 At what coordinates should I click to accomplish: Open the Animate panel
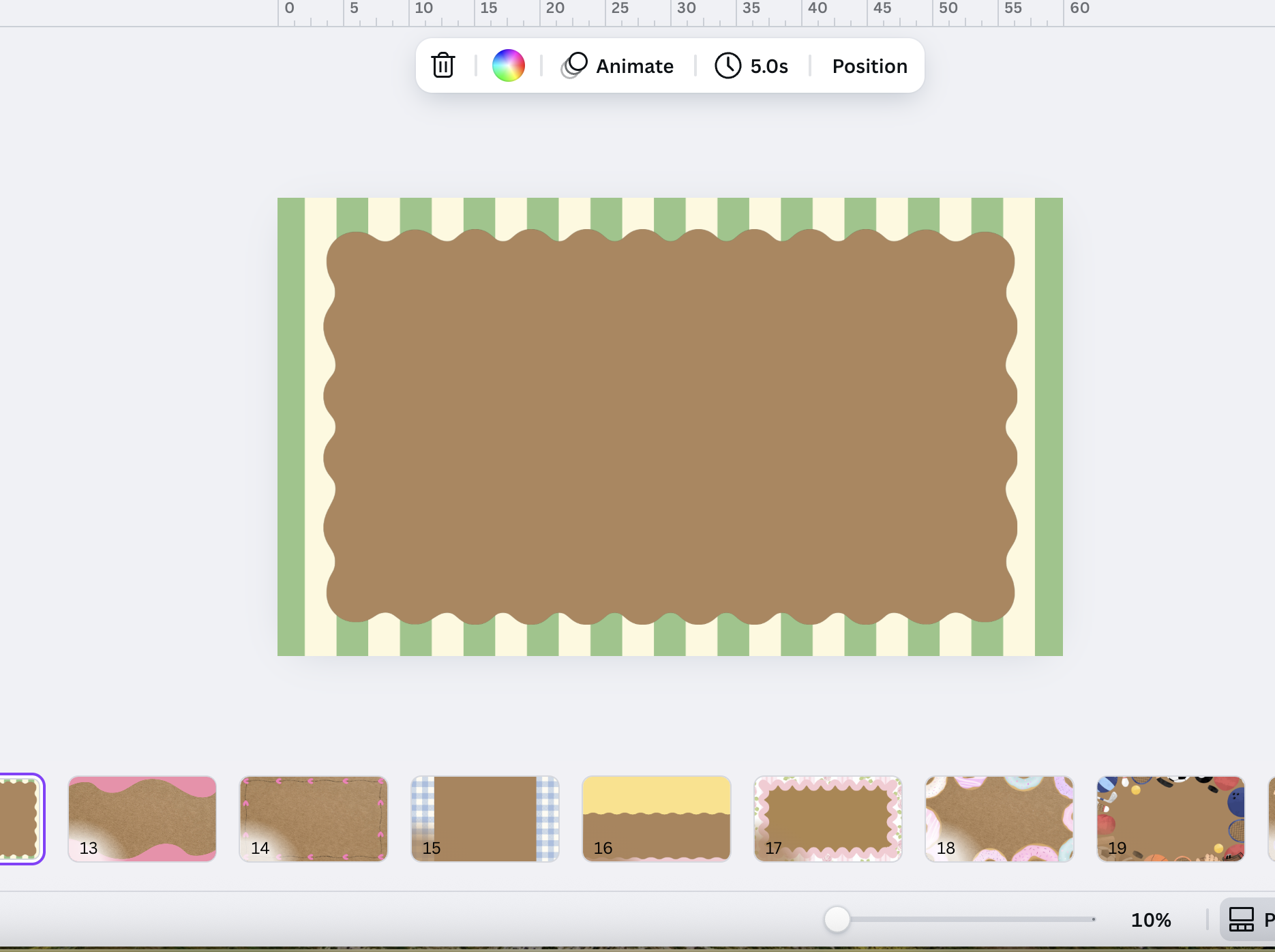tap(618, 65)
